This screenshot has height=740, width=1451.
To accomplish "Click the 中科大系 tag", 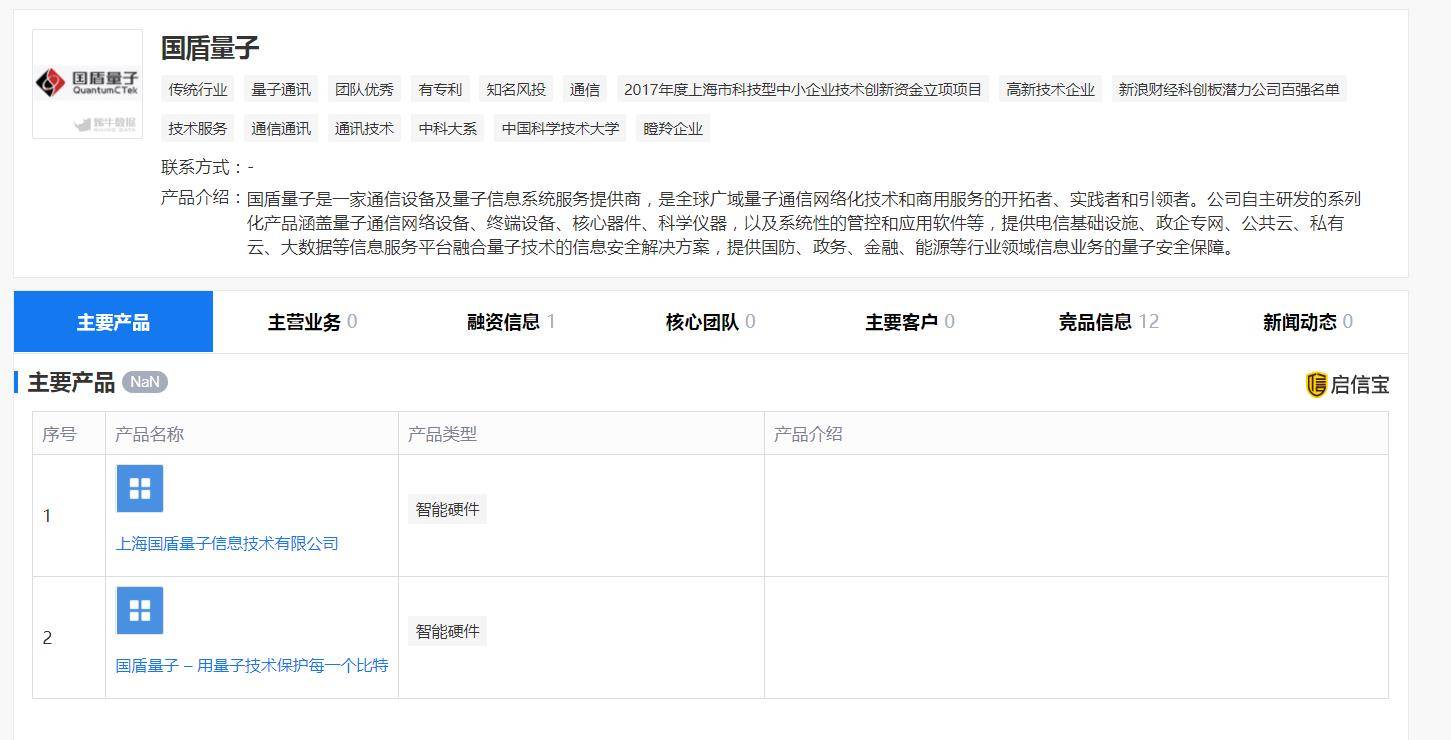I will (x=448, y=128).
